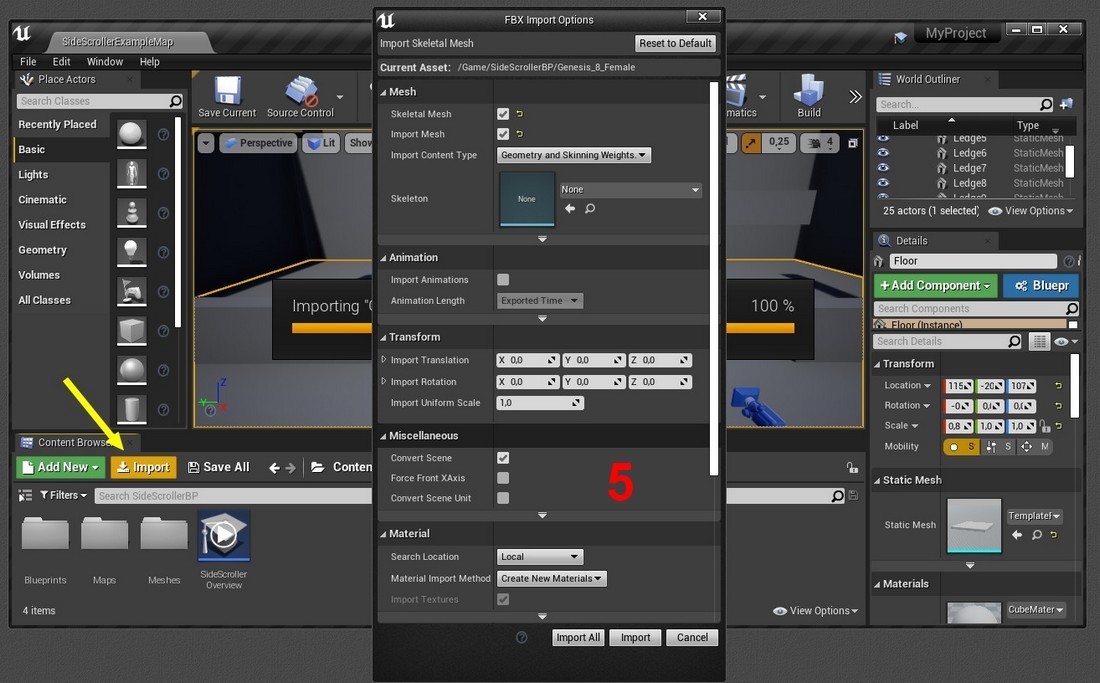Click Reset to Default button
Screen dimensions: 1100x683
(x=676, y=43)
